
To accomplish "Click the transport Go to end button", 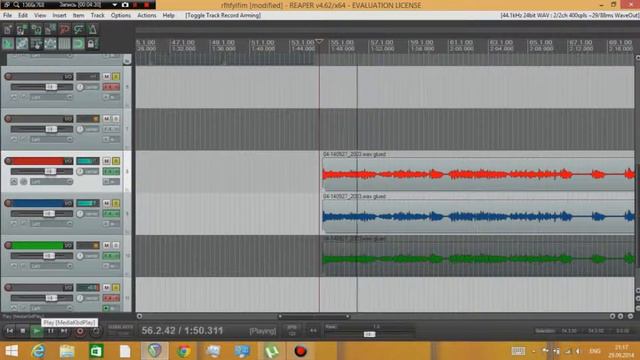I will click(64, 331).
